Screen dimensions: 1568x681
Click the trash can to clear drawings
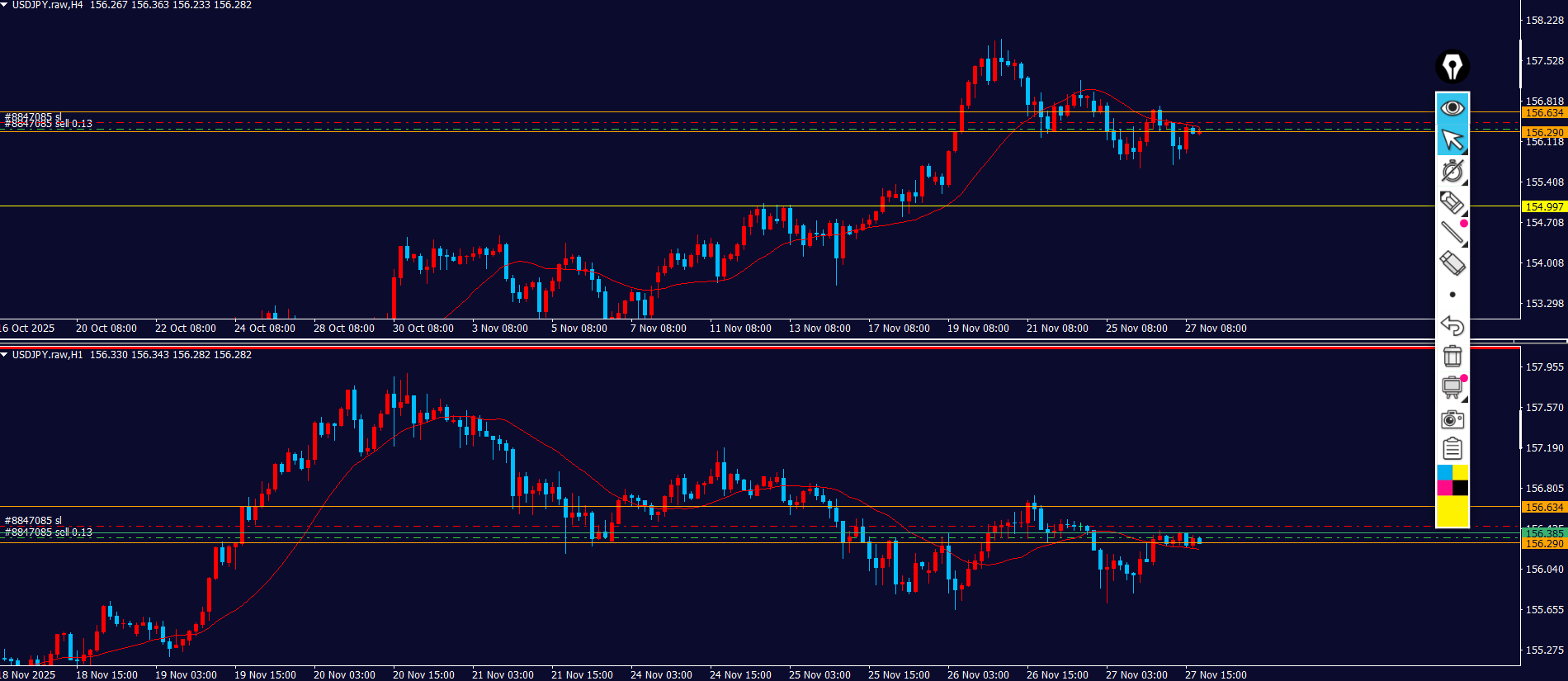point(1452,356)
